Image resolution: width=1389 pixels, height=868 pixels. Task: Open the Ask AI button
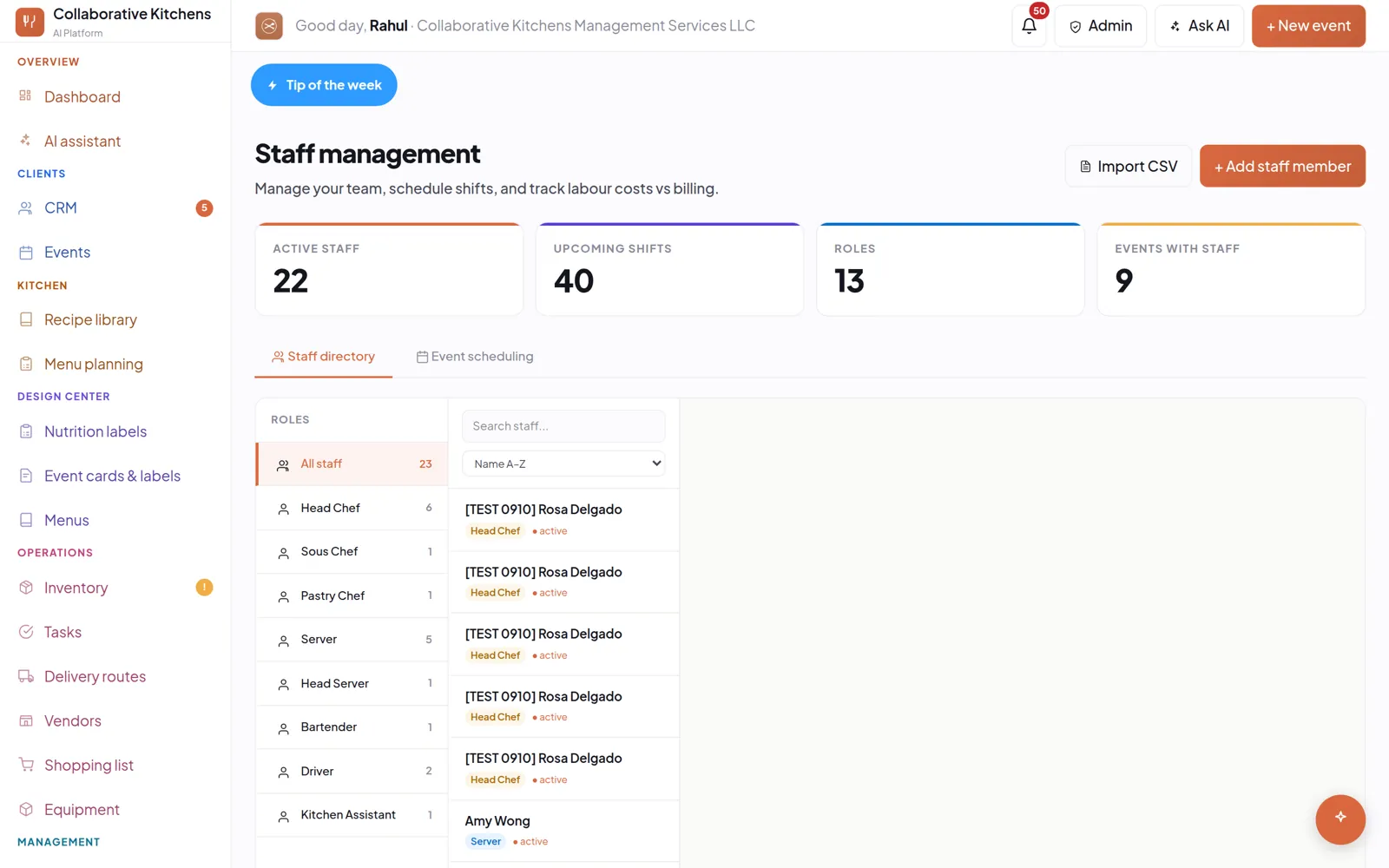[1199, 26]
